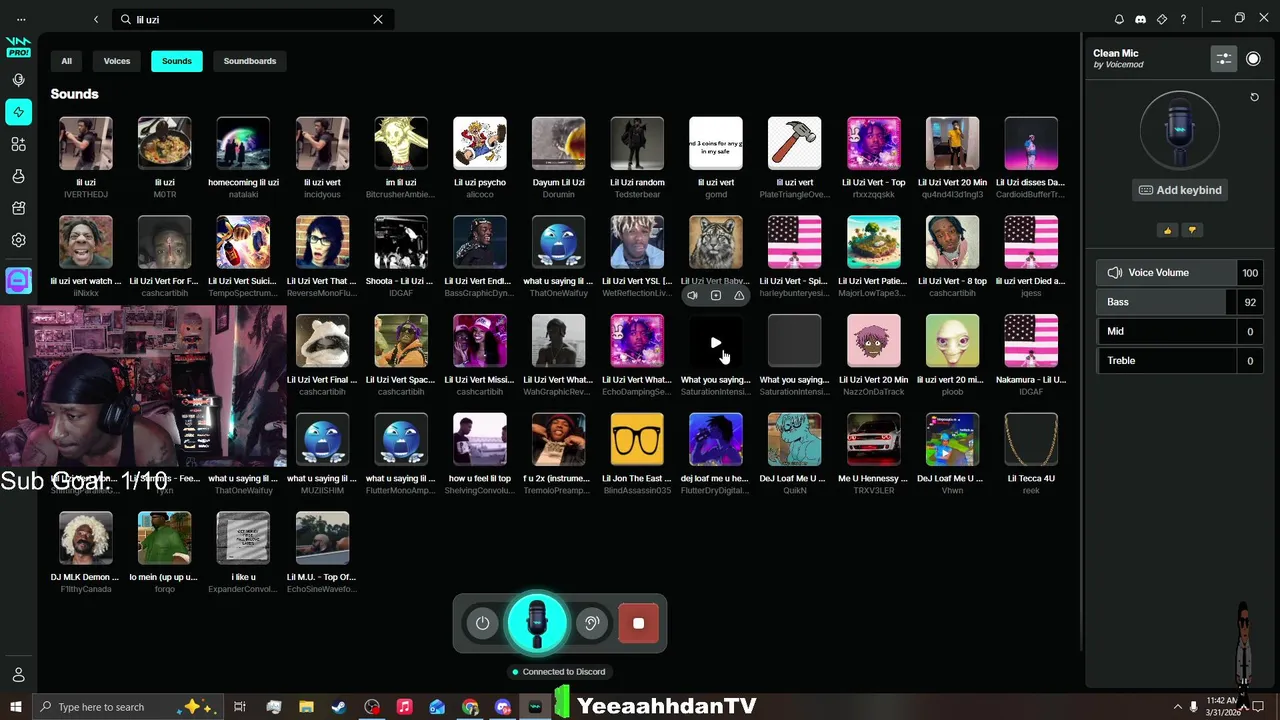
Task: Play the 'im lil uzi' sound thumbnail
Action: (x=401, y=144)
